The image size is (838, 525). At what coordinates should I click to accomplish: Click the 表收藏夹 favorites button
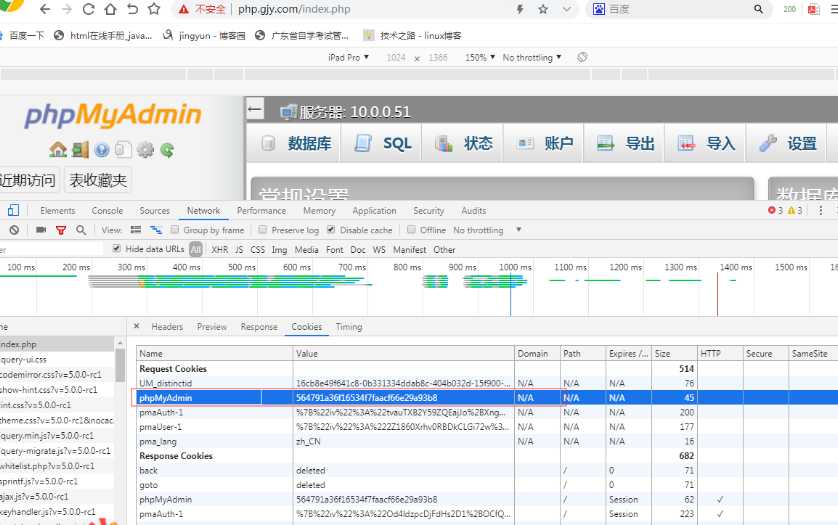point(98,180)
